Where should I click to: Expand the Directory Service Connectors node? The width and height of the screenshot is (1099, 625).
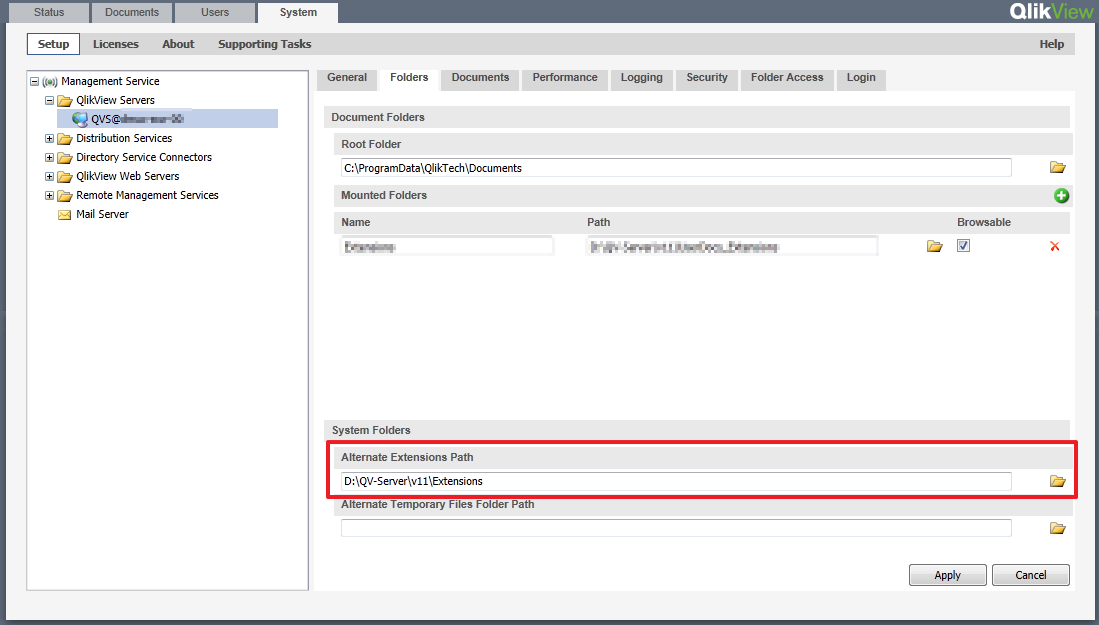coord(49,157)
